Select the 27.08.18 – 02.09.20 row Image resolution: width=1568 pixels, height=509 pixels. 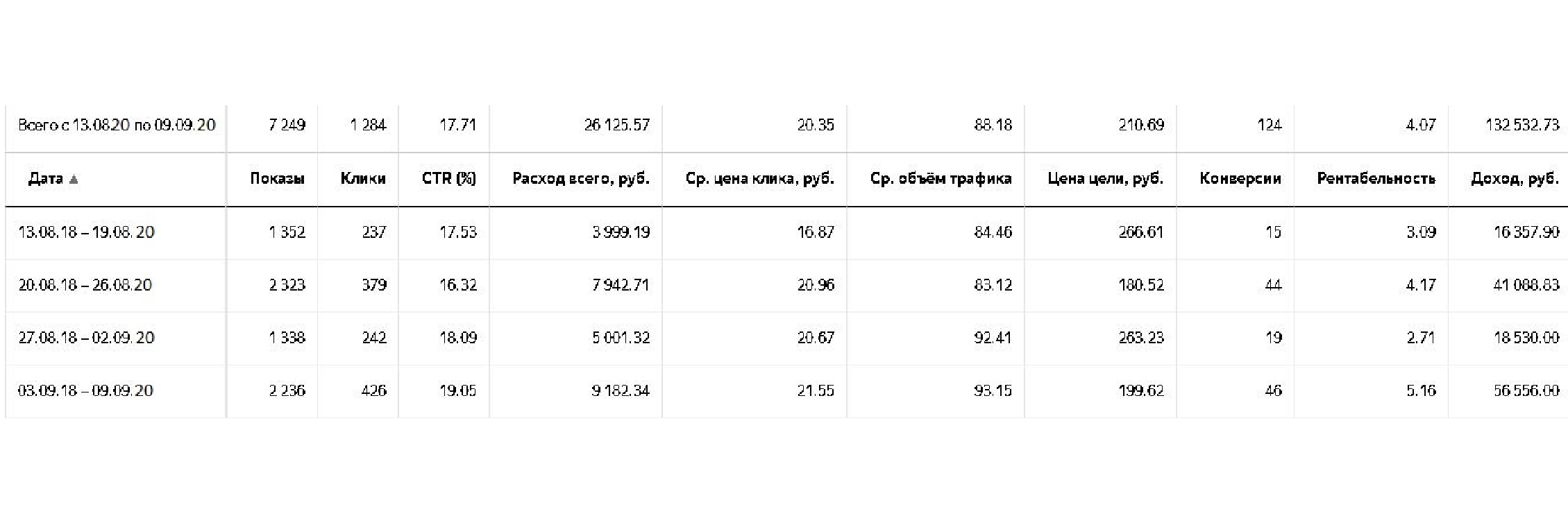click(x=786, y=338)
